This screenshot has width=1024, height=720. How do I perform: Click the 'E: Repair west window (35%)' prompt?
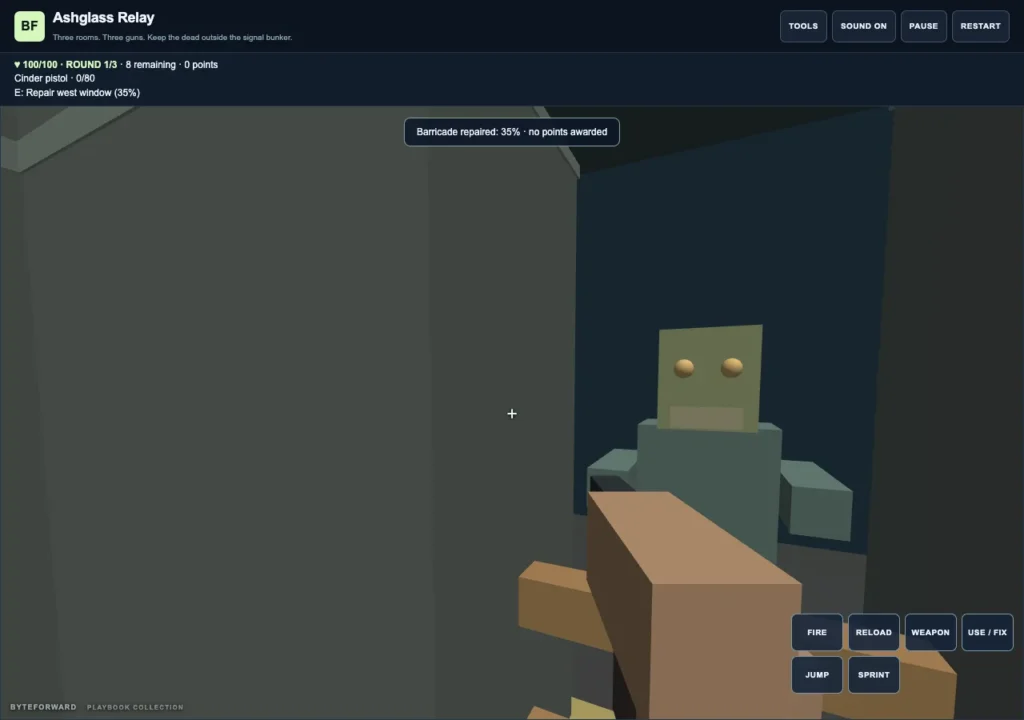pyautogui.click(x=77, y=93)
